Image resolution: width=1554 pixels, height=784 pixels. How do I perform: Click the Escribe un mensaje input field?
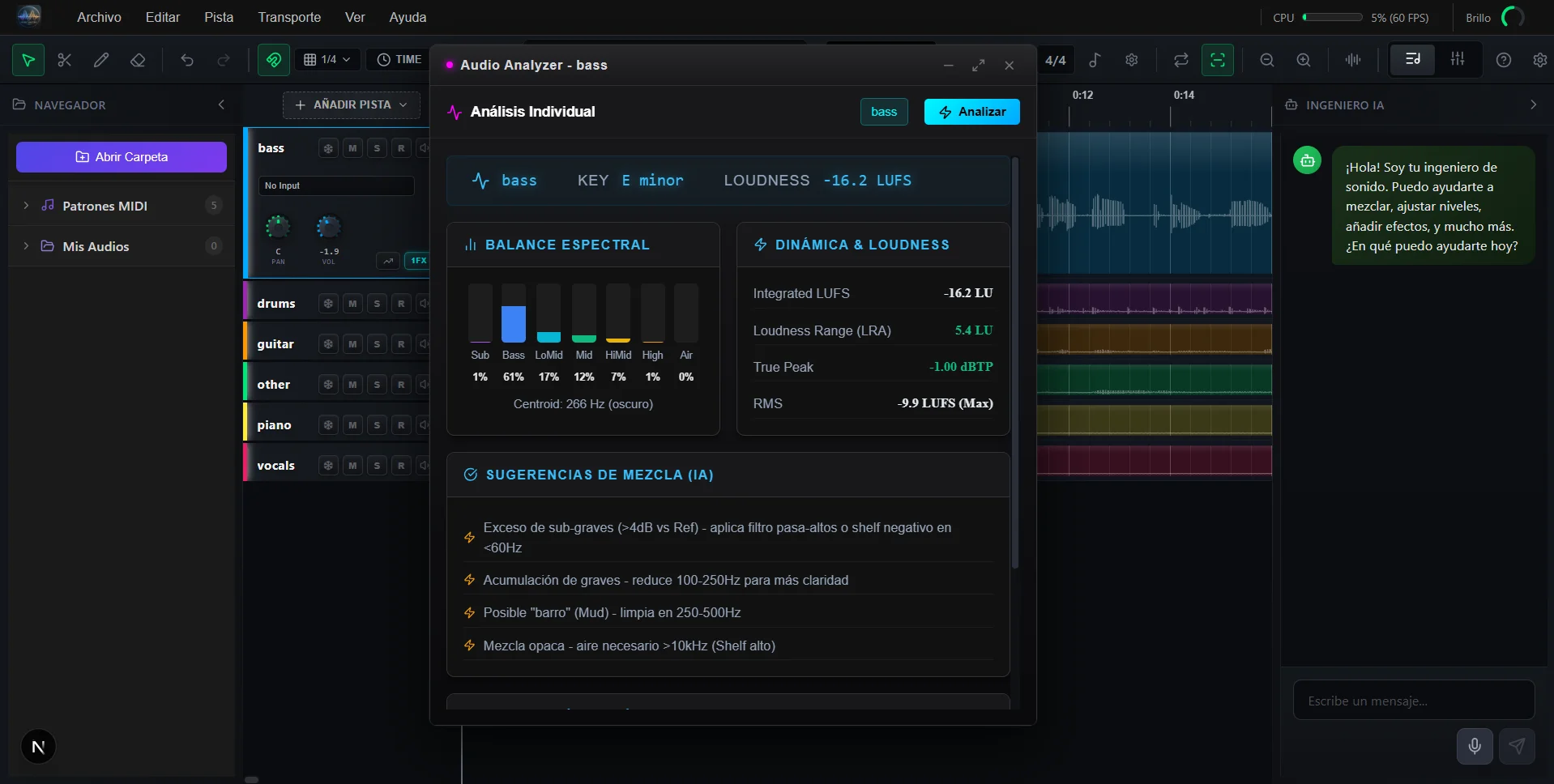(x=1413, y=701)
